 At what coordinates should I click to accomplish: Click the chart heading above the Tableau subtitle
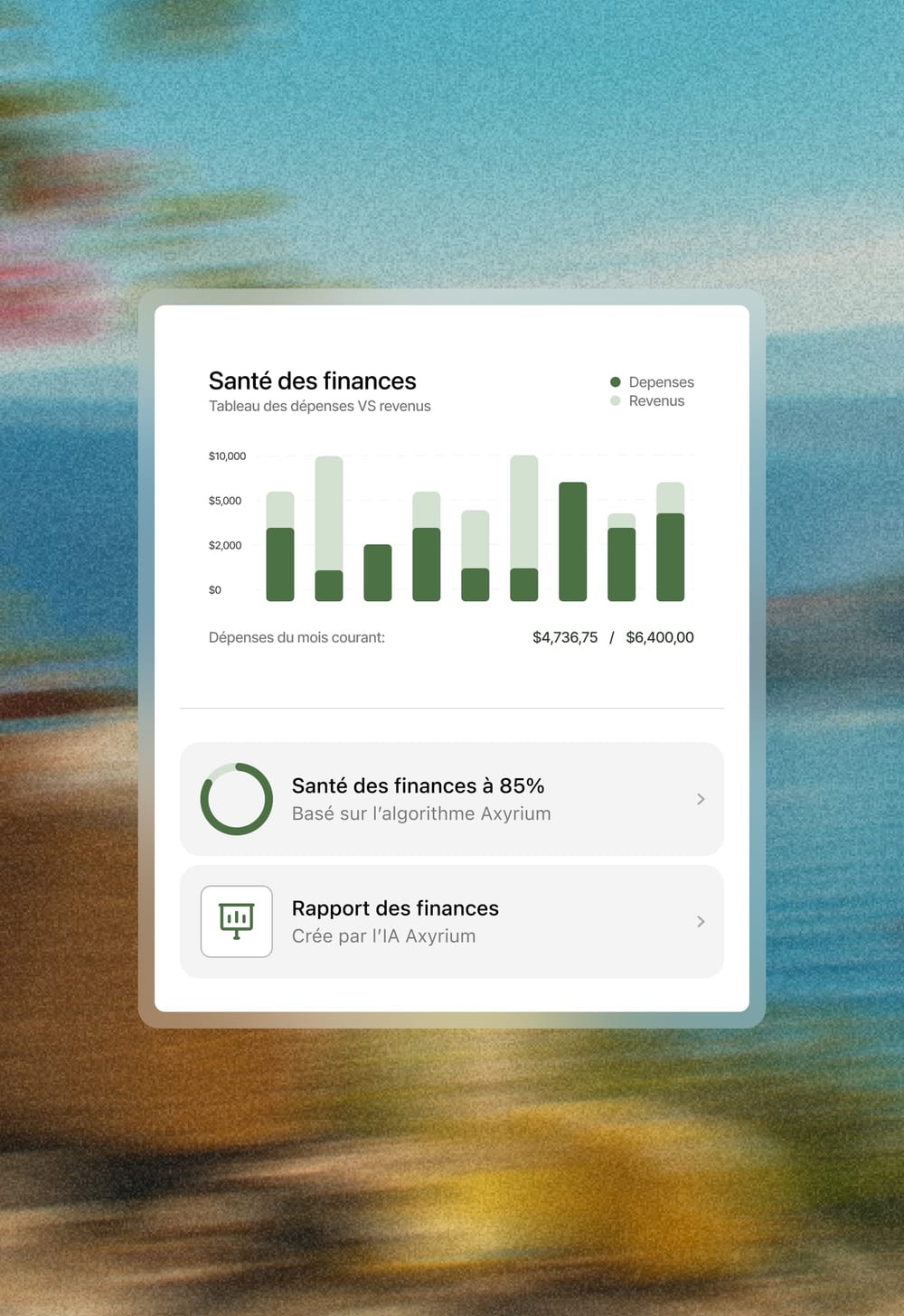pyautogui.click(x=313, y=381)
